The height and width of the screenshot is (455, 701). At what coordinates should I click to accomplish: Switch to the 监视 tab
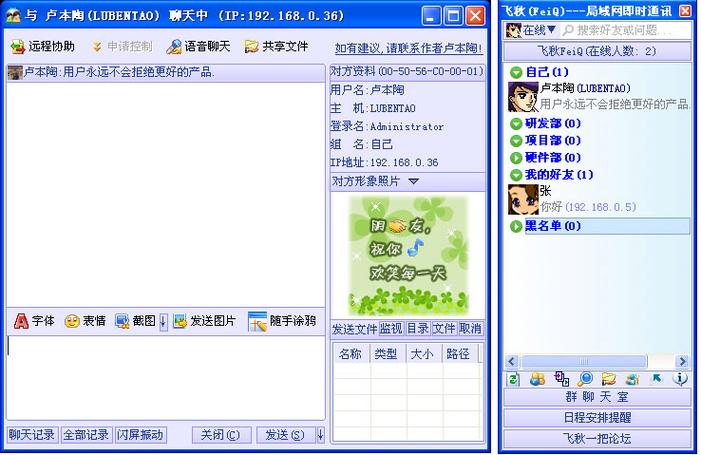pos(390,328)
